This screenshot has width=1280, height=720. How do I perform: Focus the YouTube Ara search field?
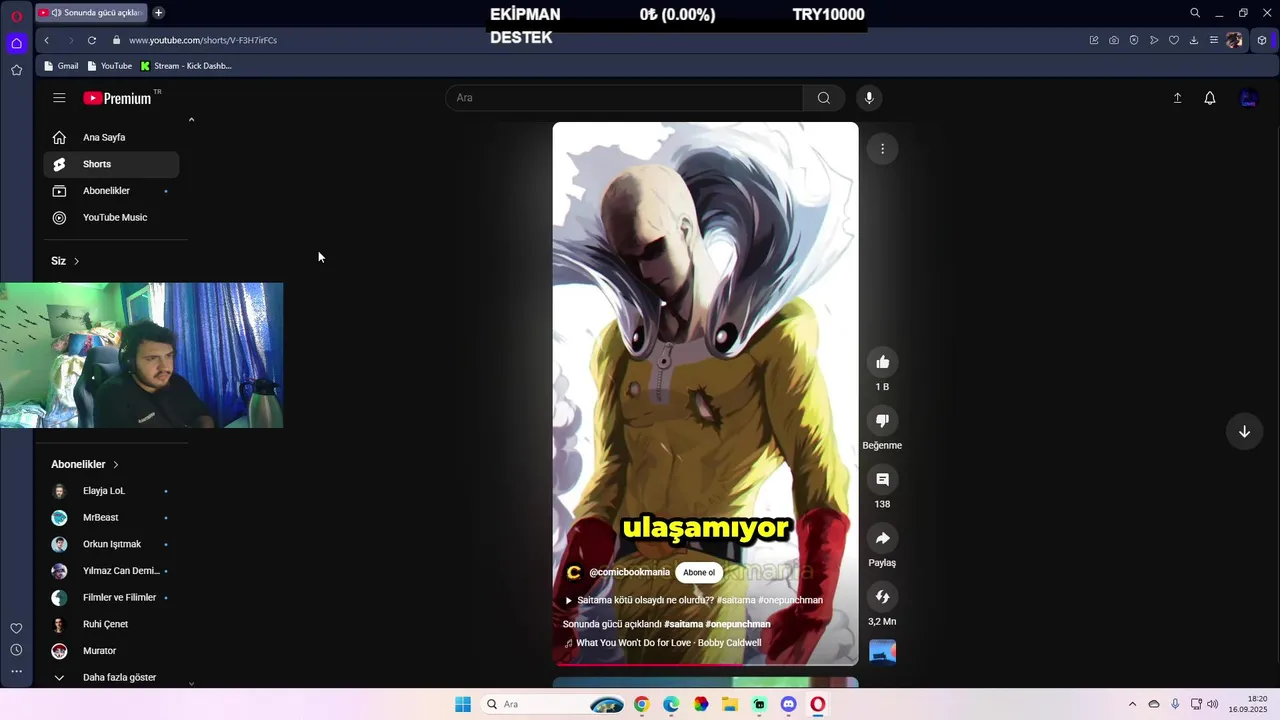click(x=624, y=98)
